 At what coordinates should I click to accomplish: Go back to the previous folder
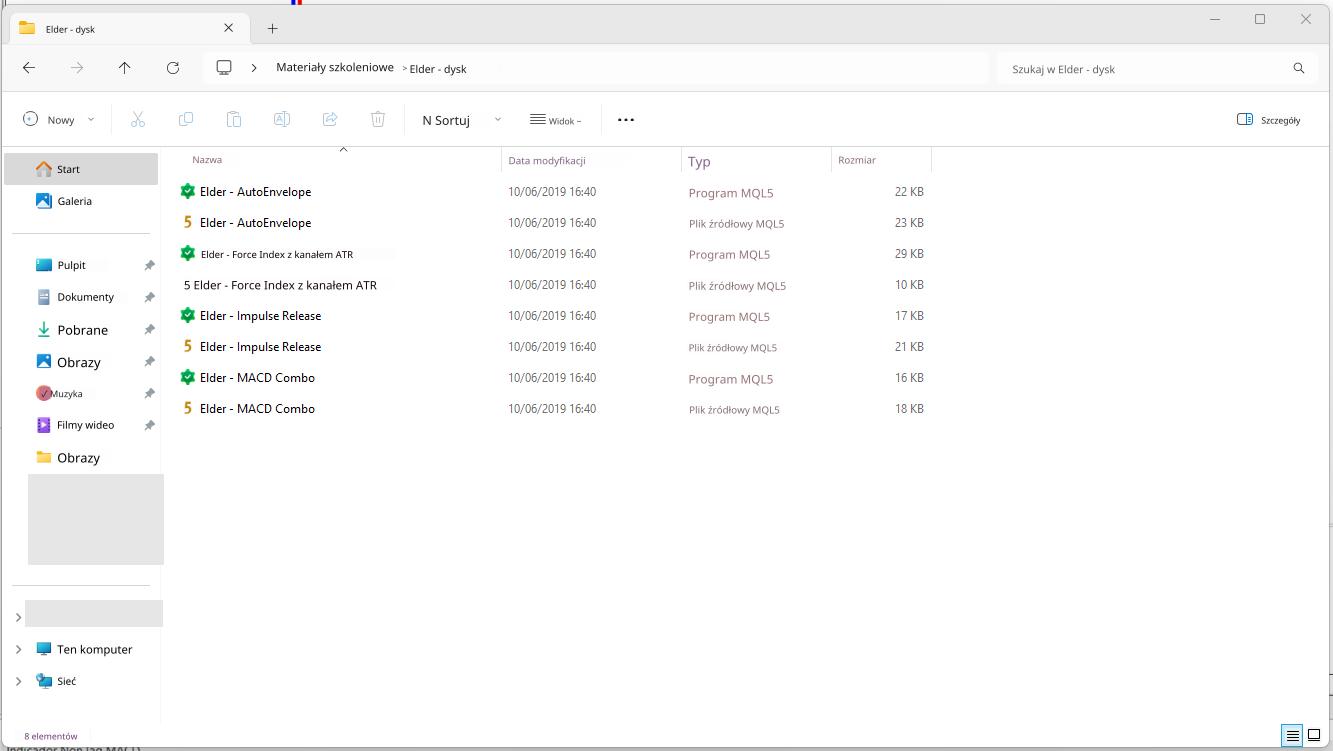[29, 68]
